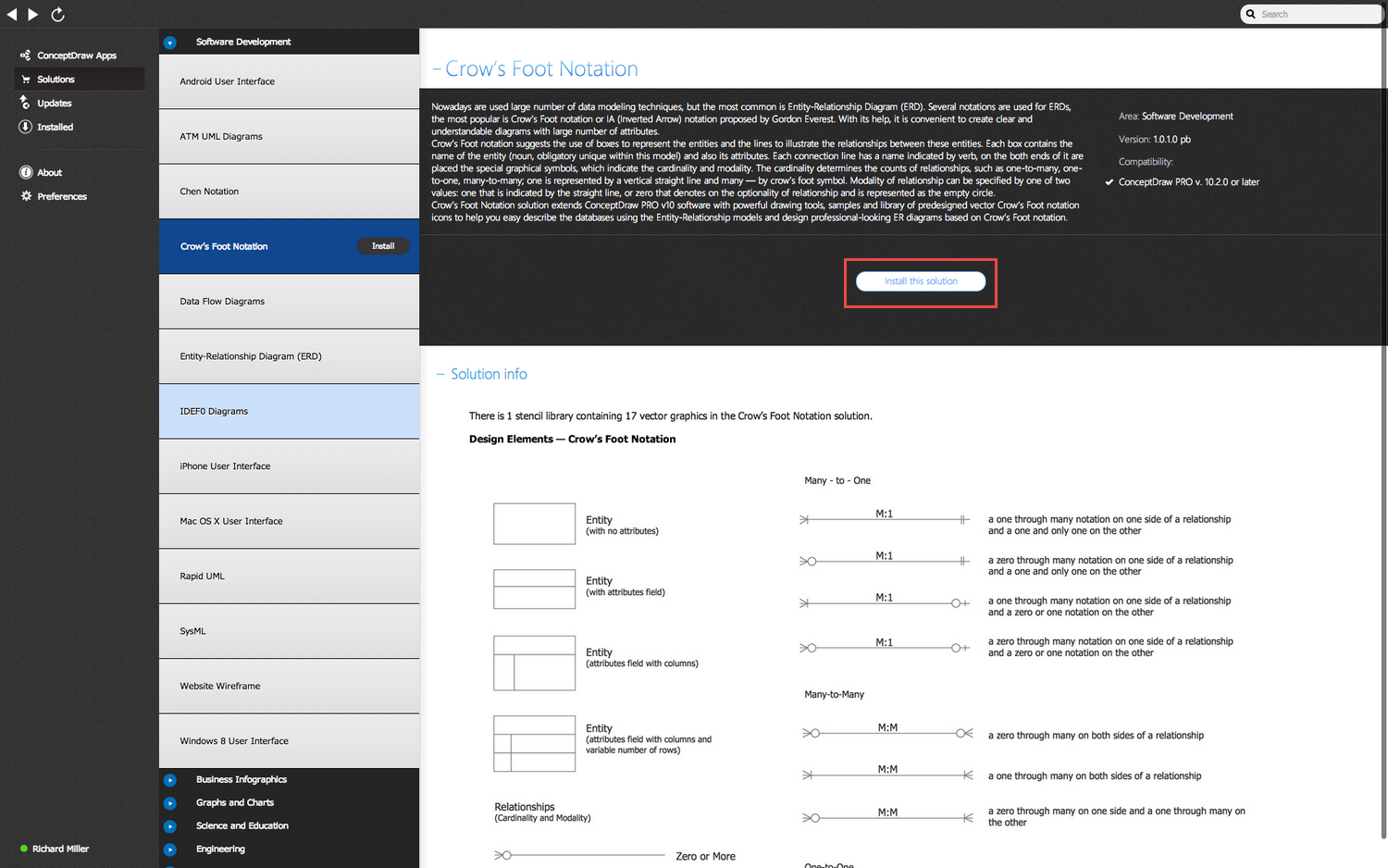The height and width of the screenshot is (868, 1388).
Task: Click the Zero or More relationship line
Action: (579, 855)
